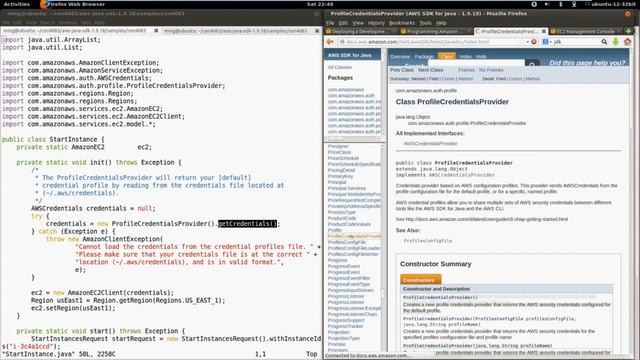Click the No Frames link
The height and width of the screenshot is (360, 640).
(x=491, y=70)
